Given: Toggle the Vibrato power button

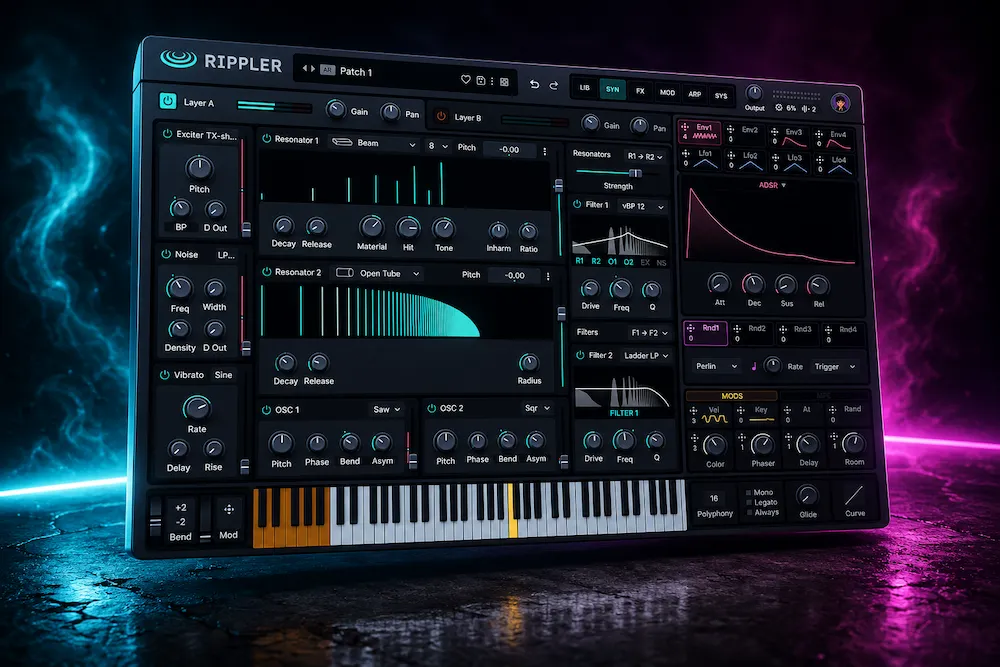Looking at the screenshot, I should [x=165, y=375].
